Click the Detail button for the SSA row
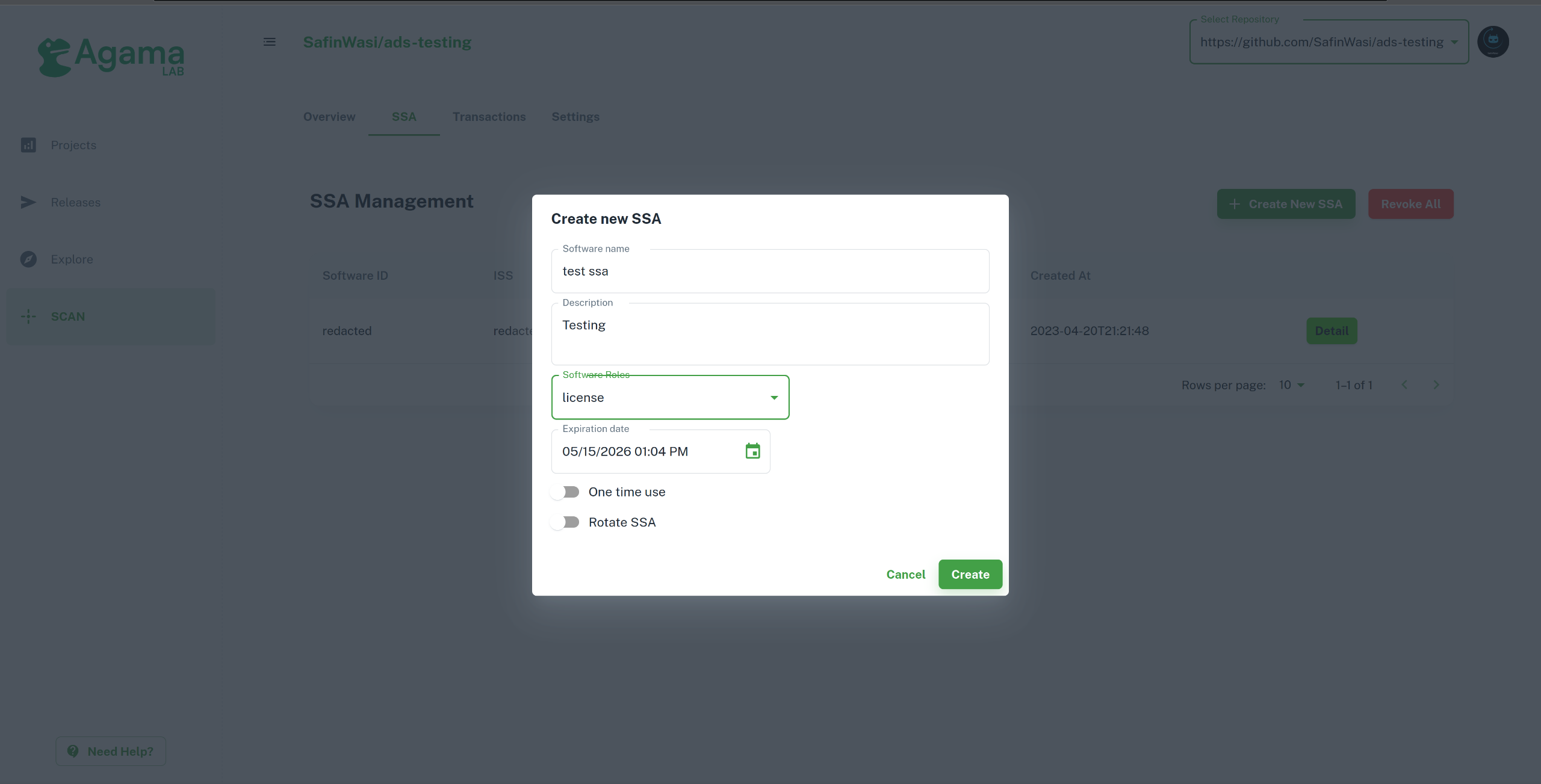This screenshot has height=784, width=1541. click(1332, 330)
